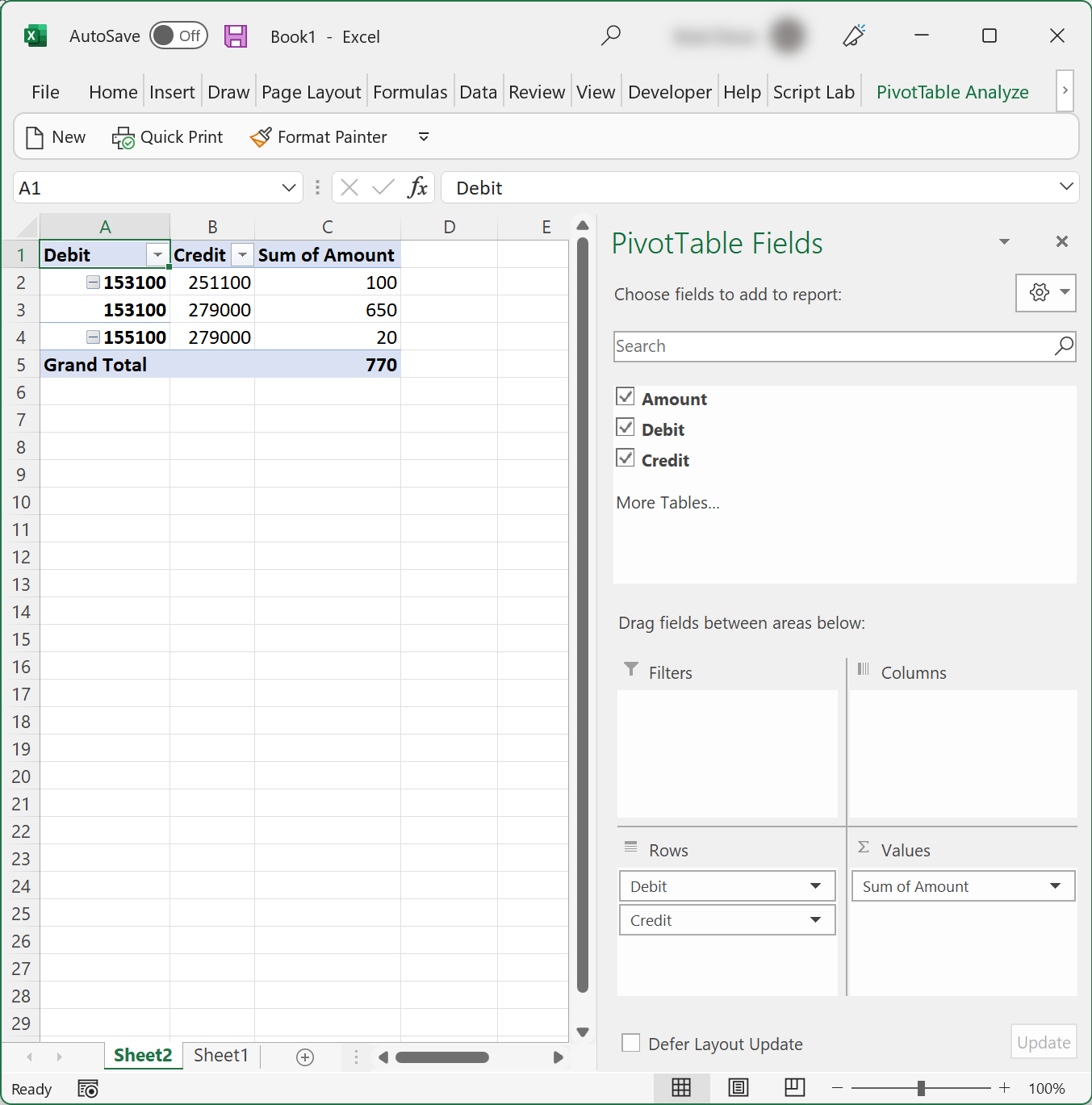This screenshot has height=1105, width=1092.
Task: Select the Grand Total cell
Action: point(105,364)
